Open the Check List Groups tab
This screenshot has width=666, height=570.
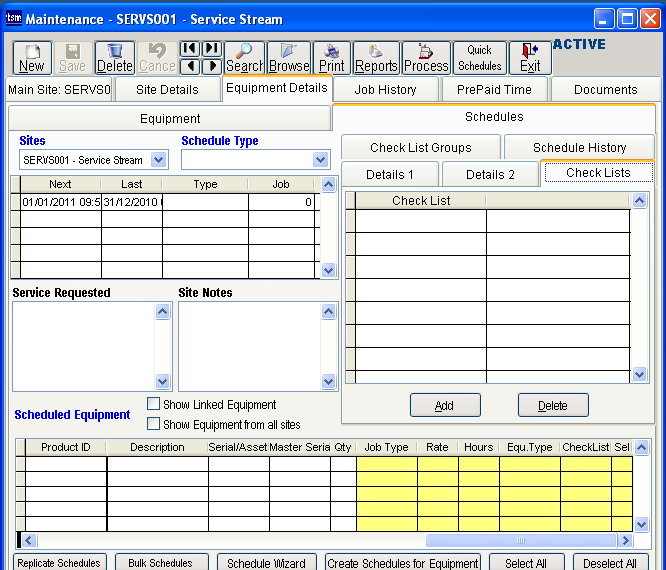[420, 147]
